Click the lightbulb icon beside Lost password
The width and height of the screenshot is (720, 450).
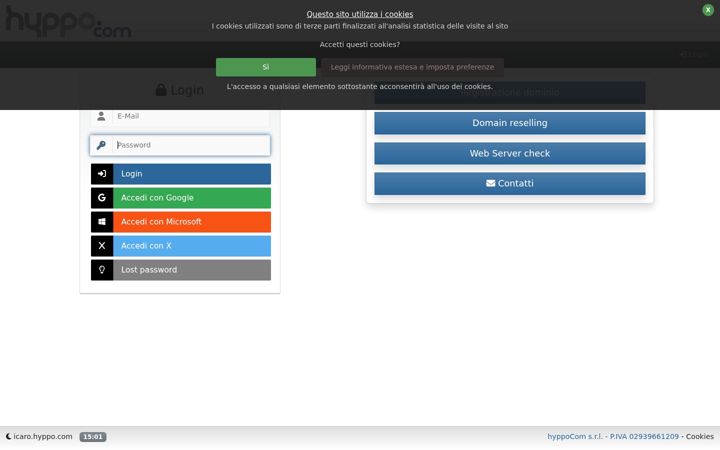click(x=102, y=270)
